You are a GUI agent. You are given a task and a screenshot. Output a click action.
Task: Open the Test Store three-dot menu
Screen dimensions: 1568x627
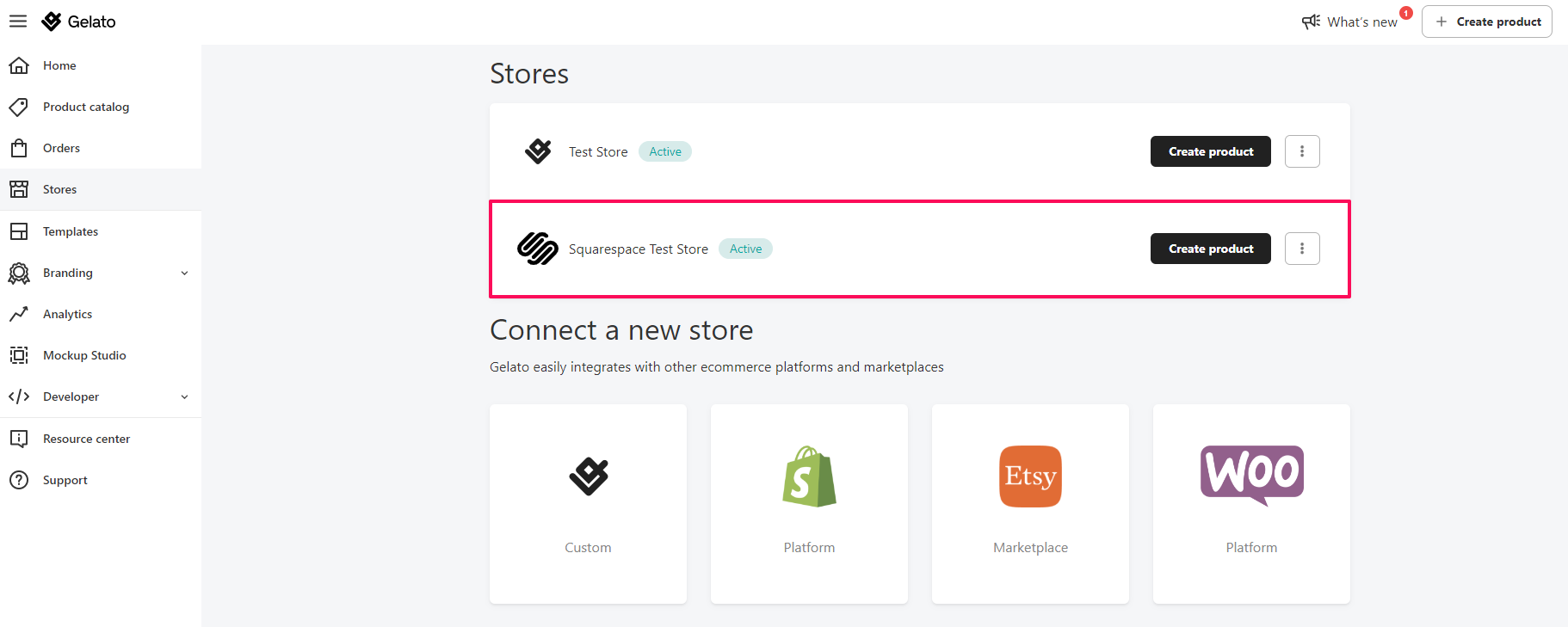[1302, 151]
